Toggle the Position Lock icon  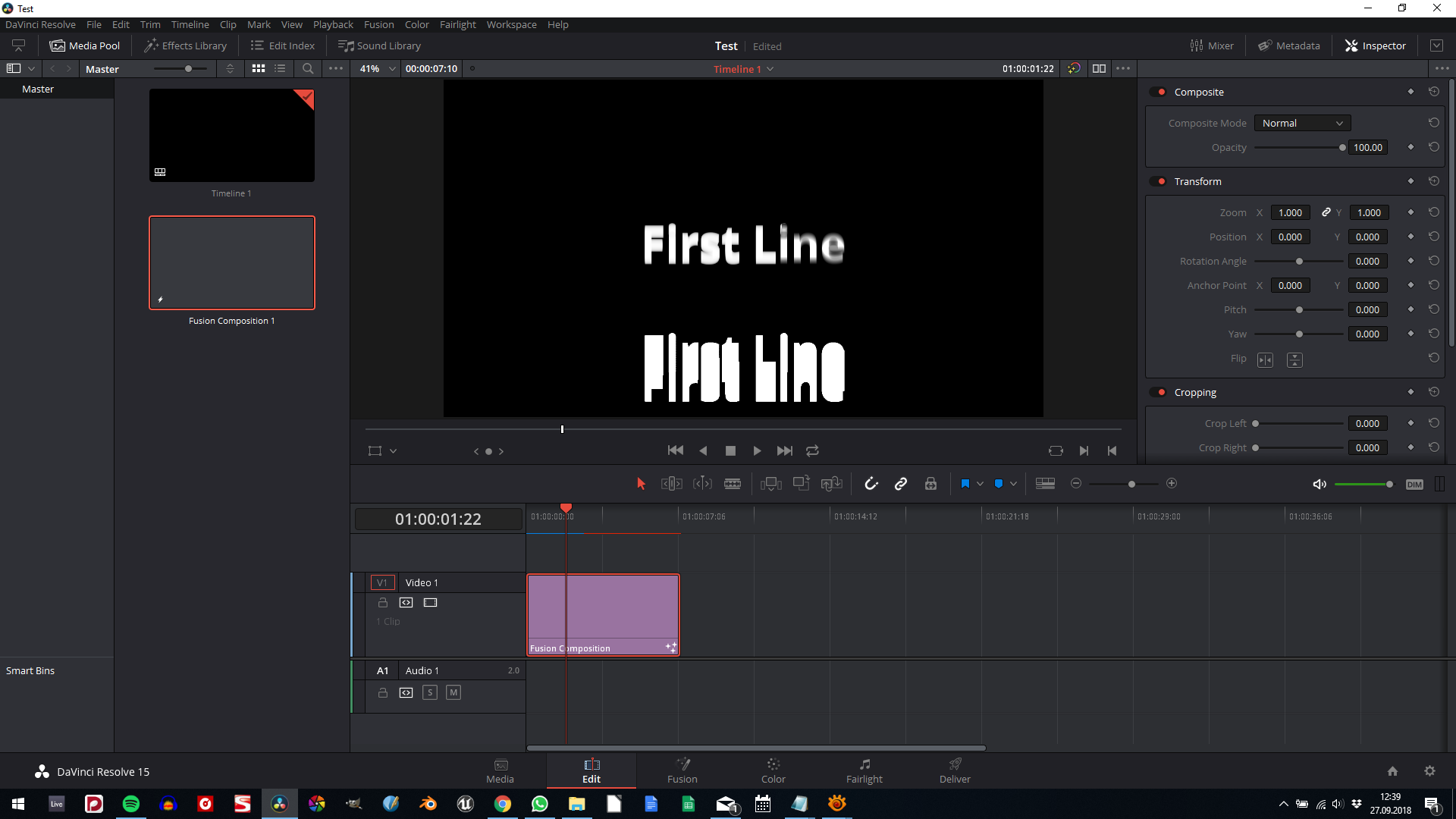tap(930, 484)
